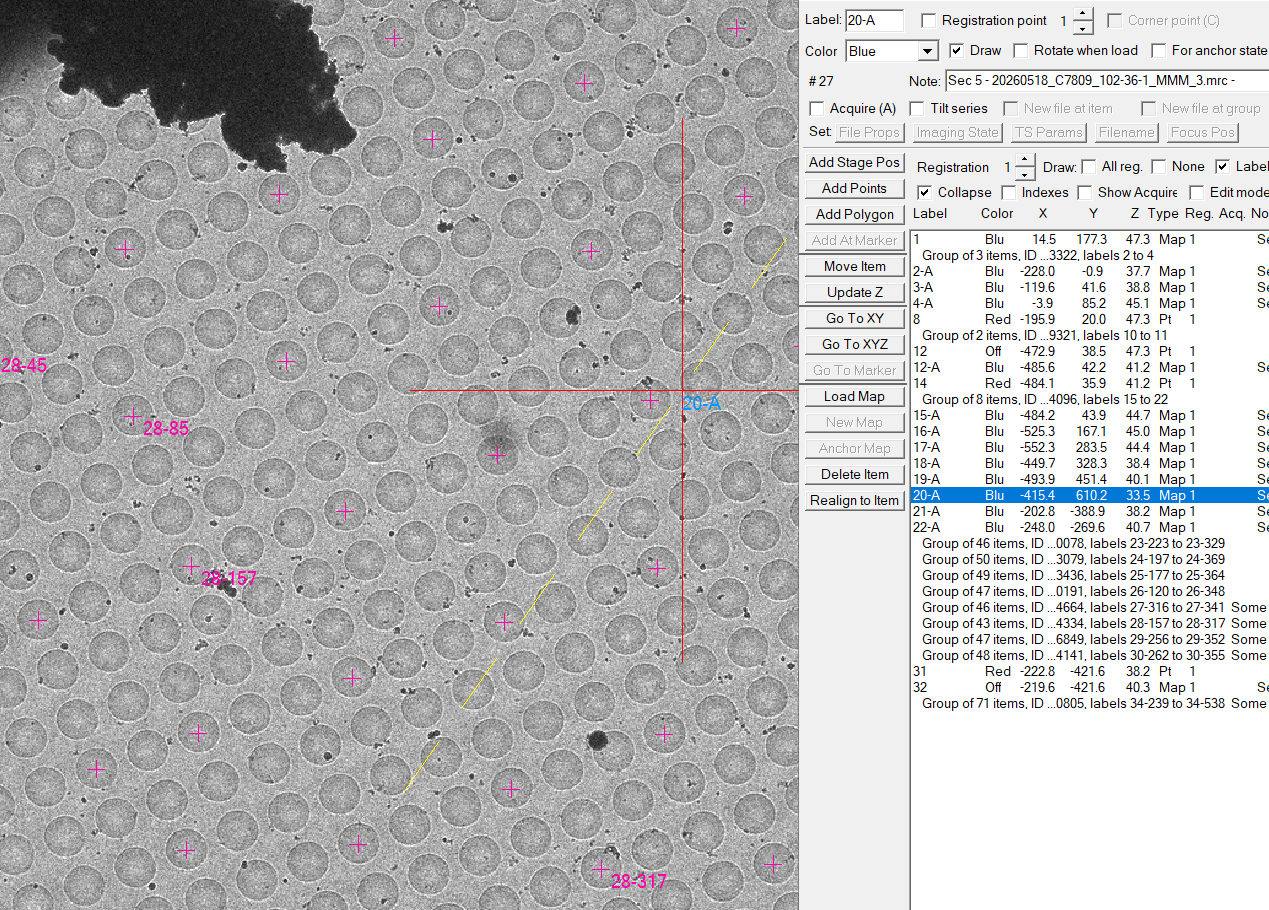The width and height of the screenshot is (1269, 910).
Task: Click the 28-45 point label on the map
Action: coord(24,366)
